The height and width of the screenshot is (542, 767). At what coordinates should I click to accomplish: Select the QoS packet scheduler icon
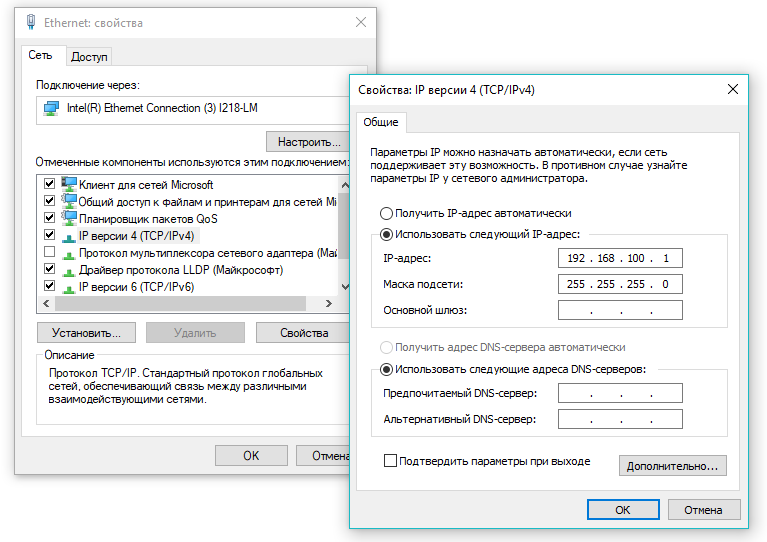click(x=69, y=218)
